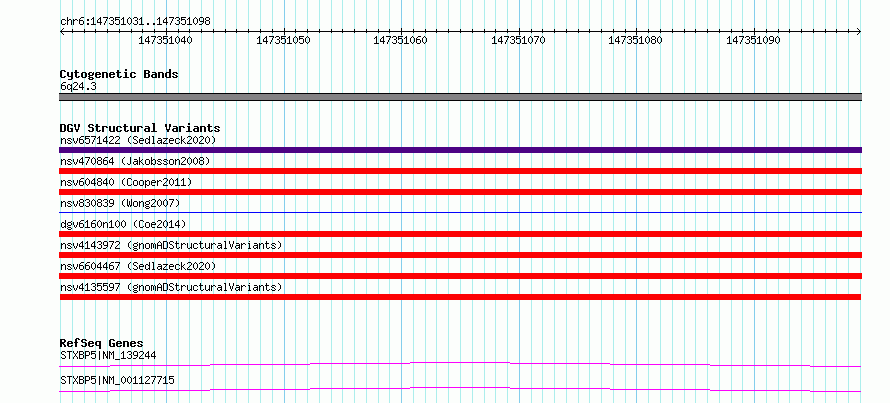The height and width of the screenshot is (403, 890).
Task: Select the red nsv6604467 variant bar
Action: point(460,276)
